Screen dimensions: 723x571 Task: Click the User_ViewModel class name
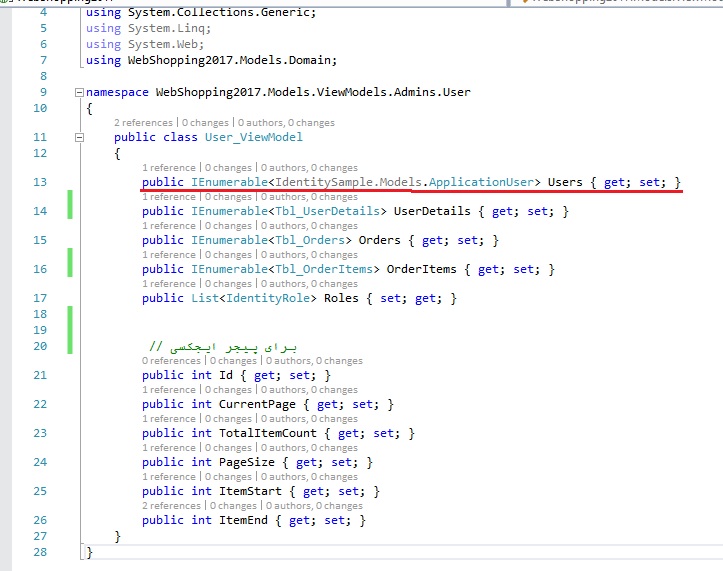254,137
